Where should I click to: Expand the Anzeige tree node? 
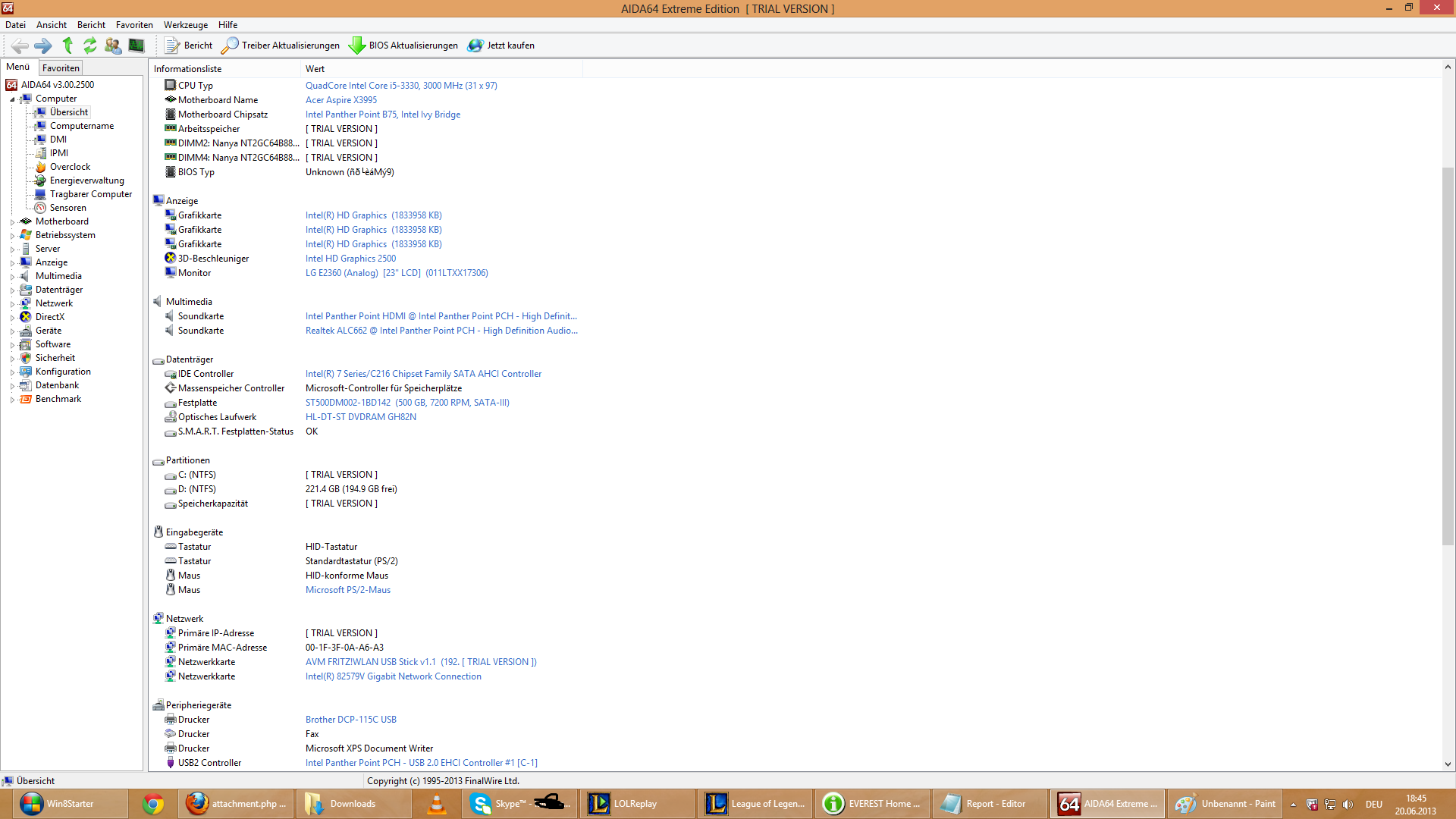coord(12,263)
